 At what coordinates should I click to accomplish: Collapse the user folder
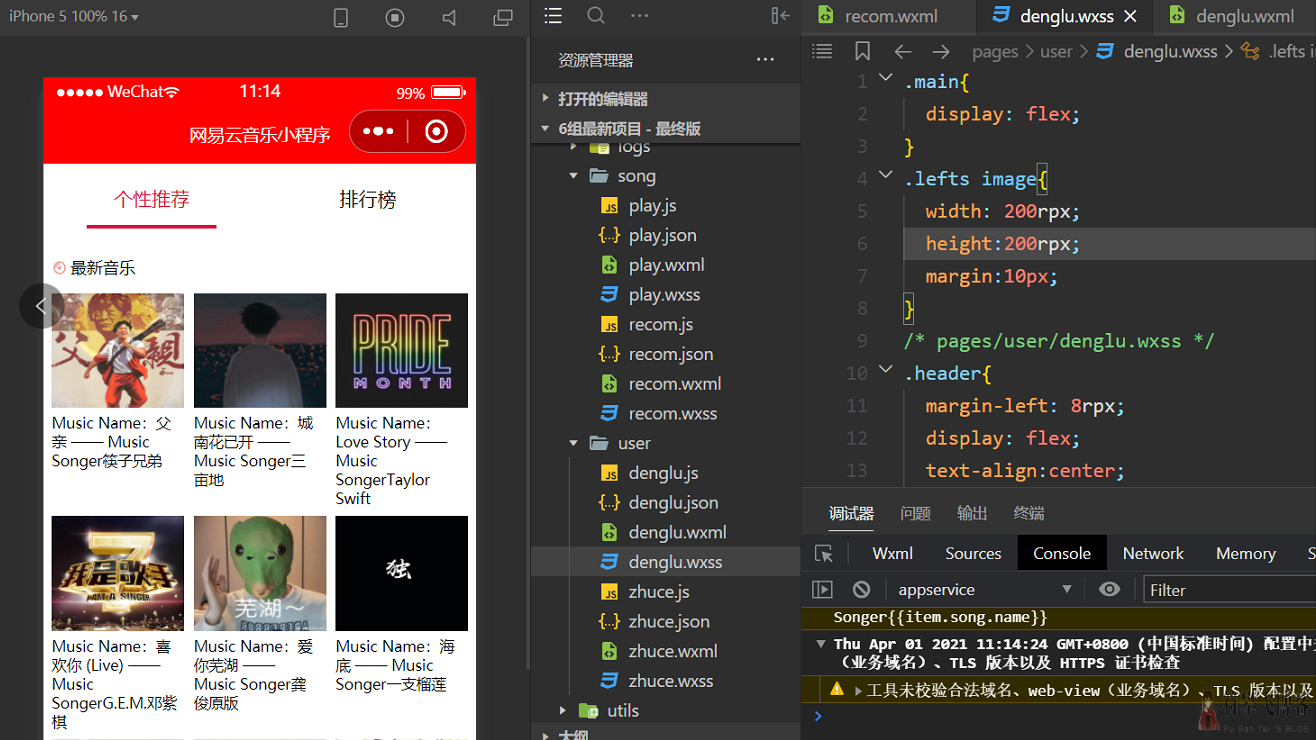573,443
